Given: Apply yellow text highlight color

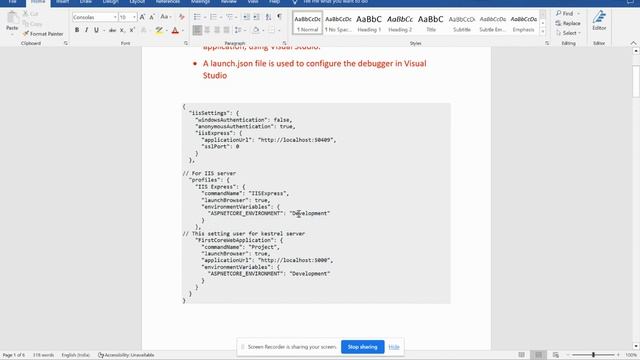Looking at the screenshot, I should click(159, 30).
